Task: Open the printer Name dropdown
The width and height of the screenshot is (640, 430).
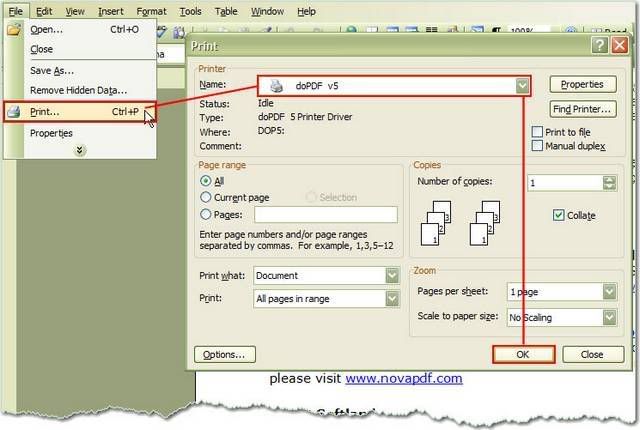Action: (x=522, y=86)
